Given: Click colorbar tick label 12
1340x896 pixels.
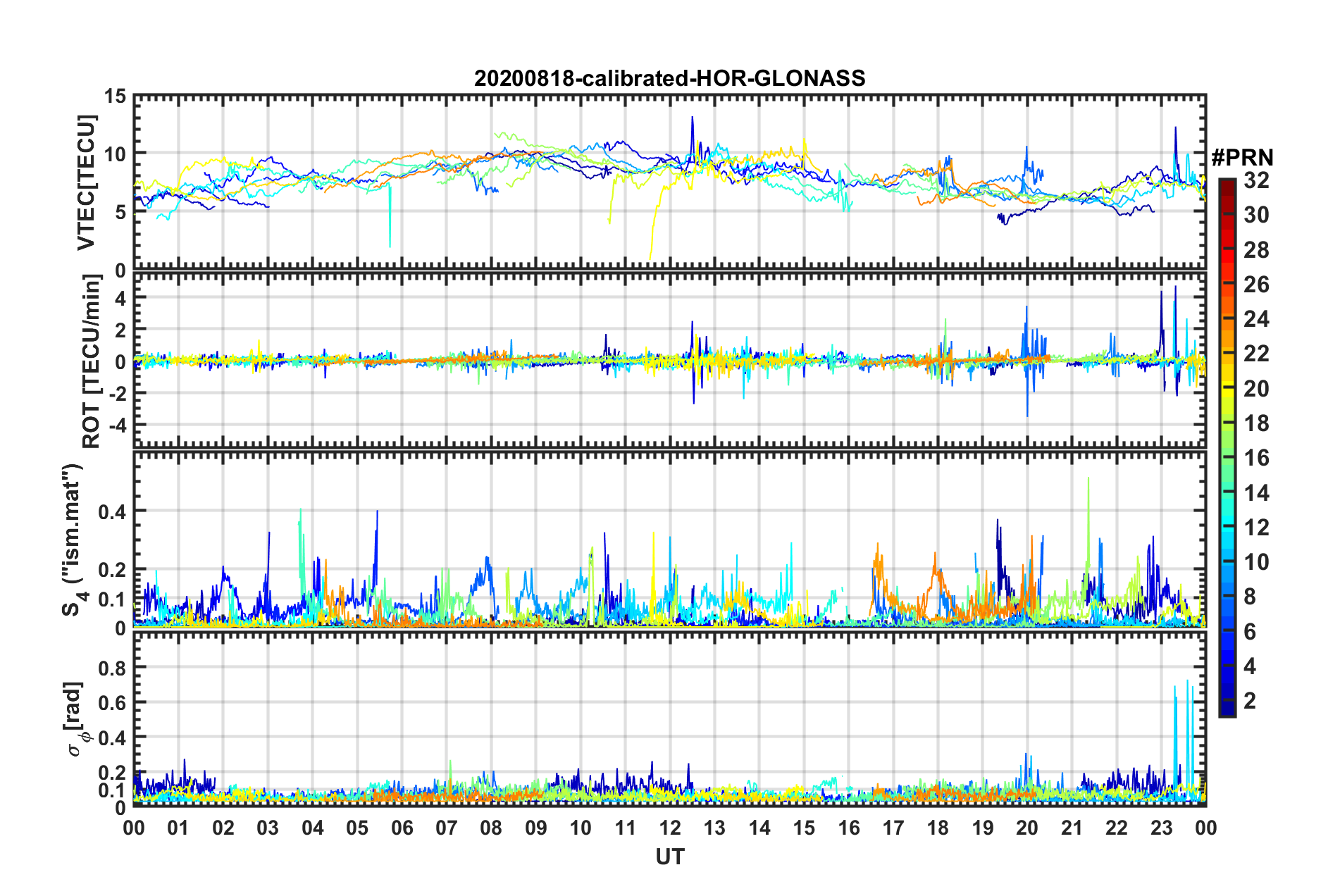Looking at the screenshot, I should [1256, 528].
